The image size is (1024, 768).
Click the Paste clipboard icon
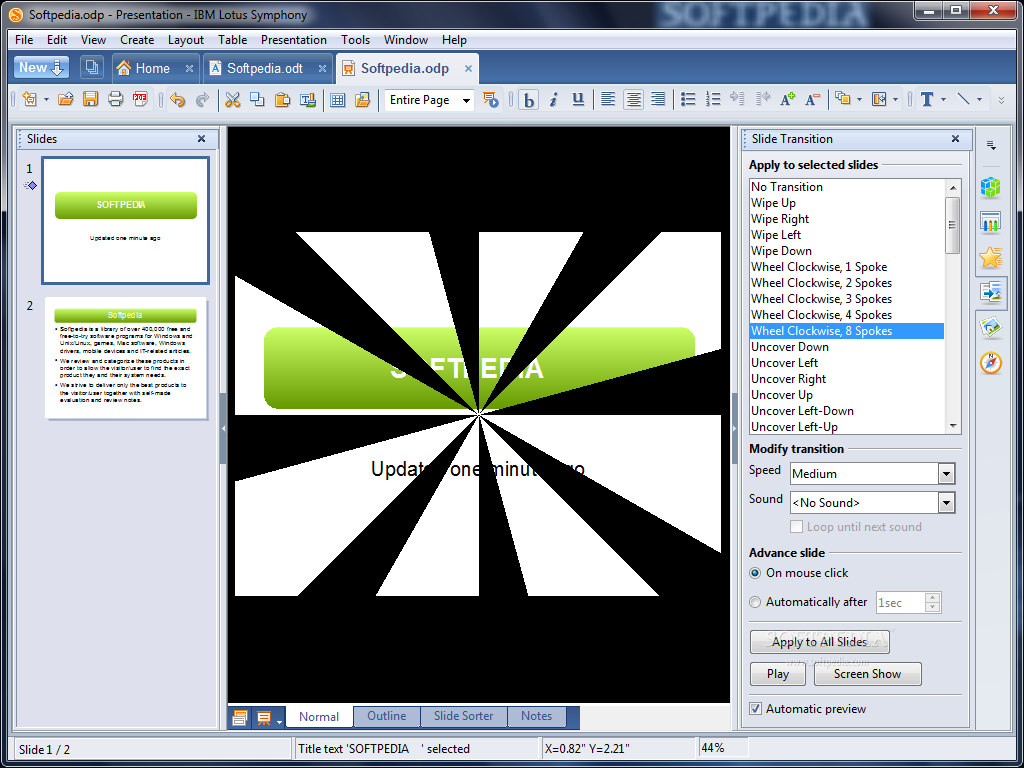(282, 99)
